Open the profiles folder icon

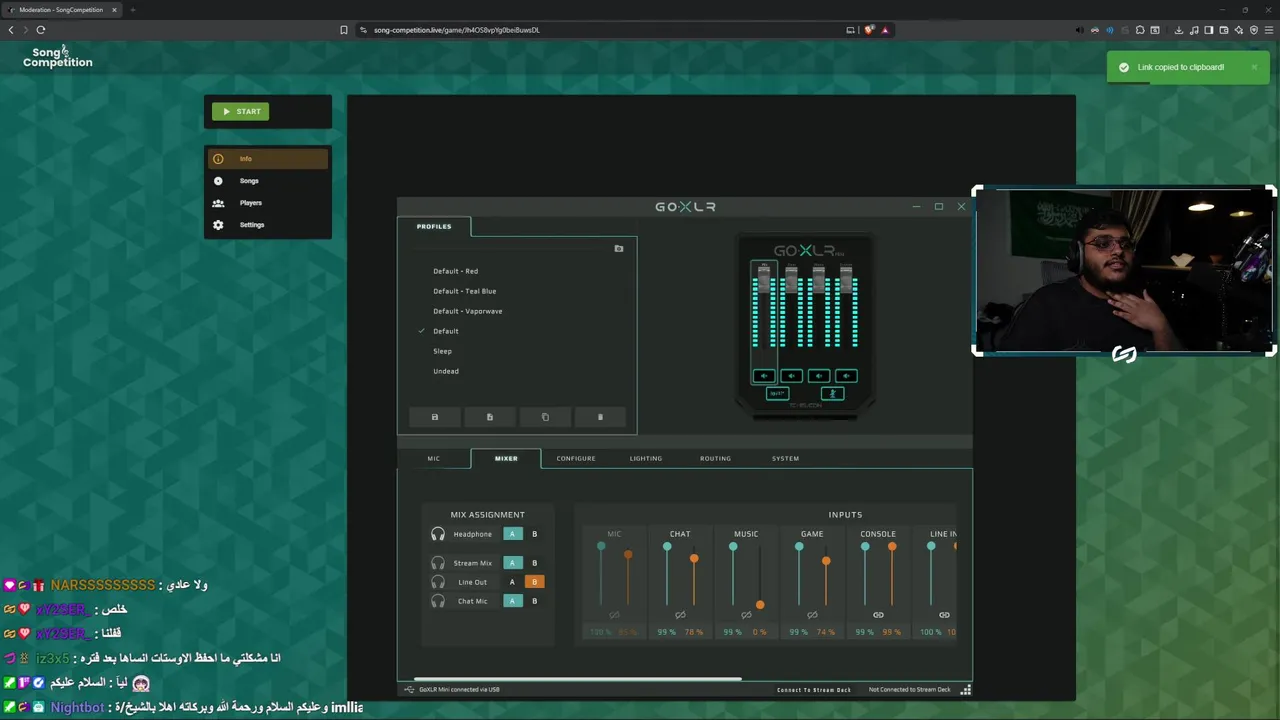(x=619, y=248)
